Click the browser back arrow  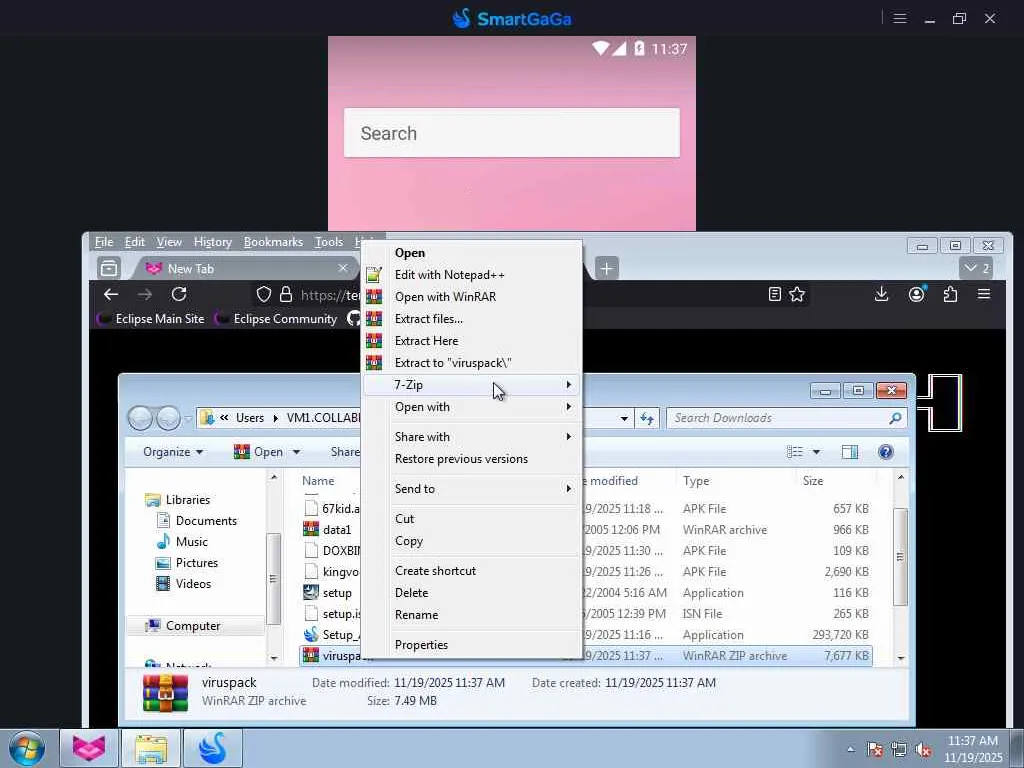[111, 295]
